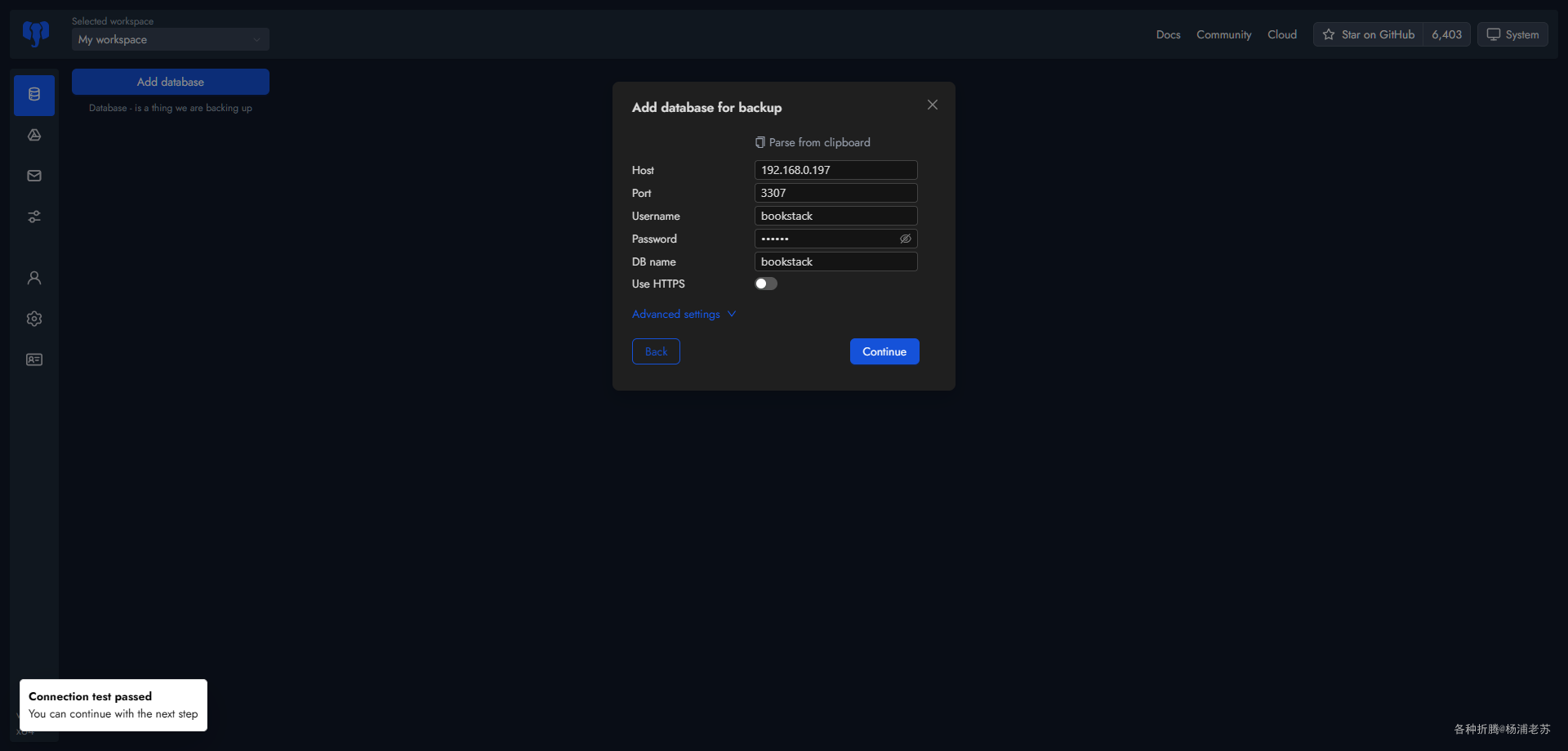Open the ID card sidebar icon
This screenshot has width=1568, height=751.
(34, 360)
